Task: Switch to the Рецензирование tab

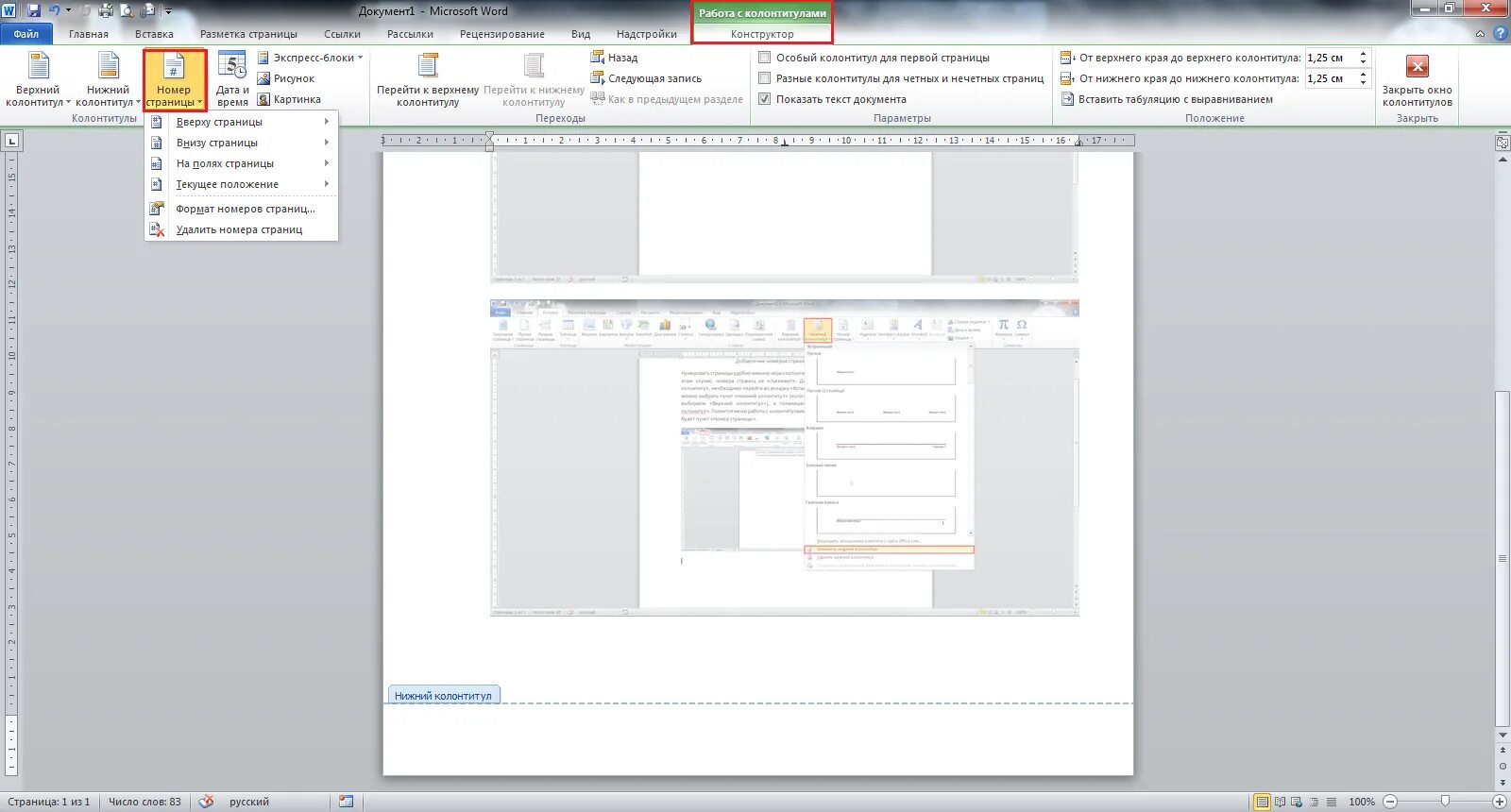Action: click(x=501, y=34)
